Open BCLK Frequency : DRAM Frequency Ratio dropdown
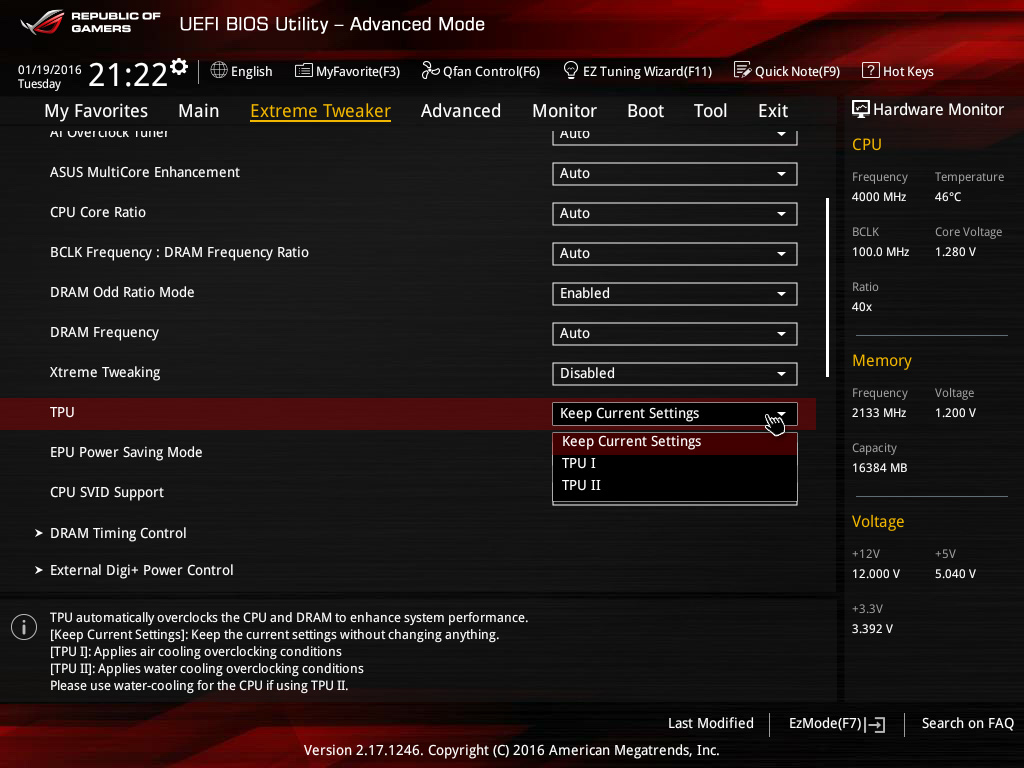Screen dimensions: 1024x768 tap(675, 253)
